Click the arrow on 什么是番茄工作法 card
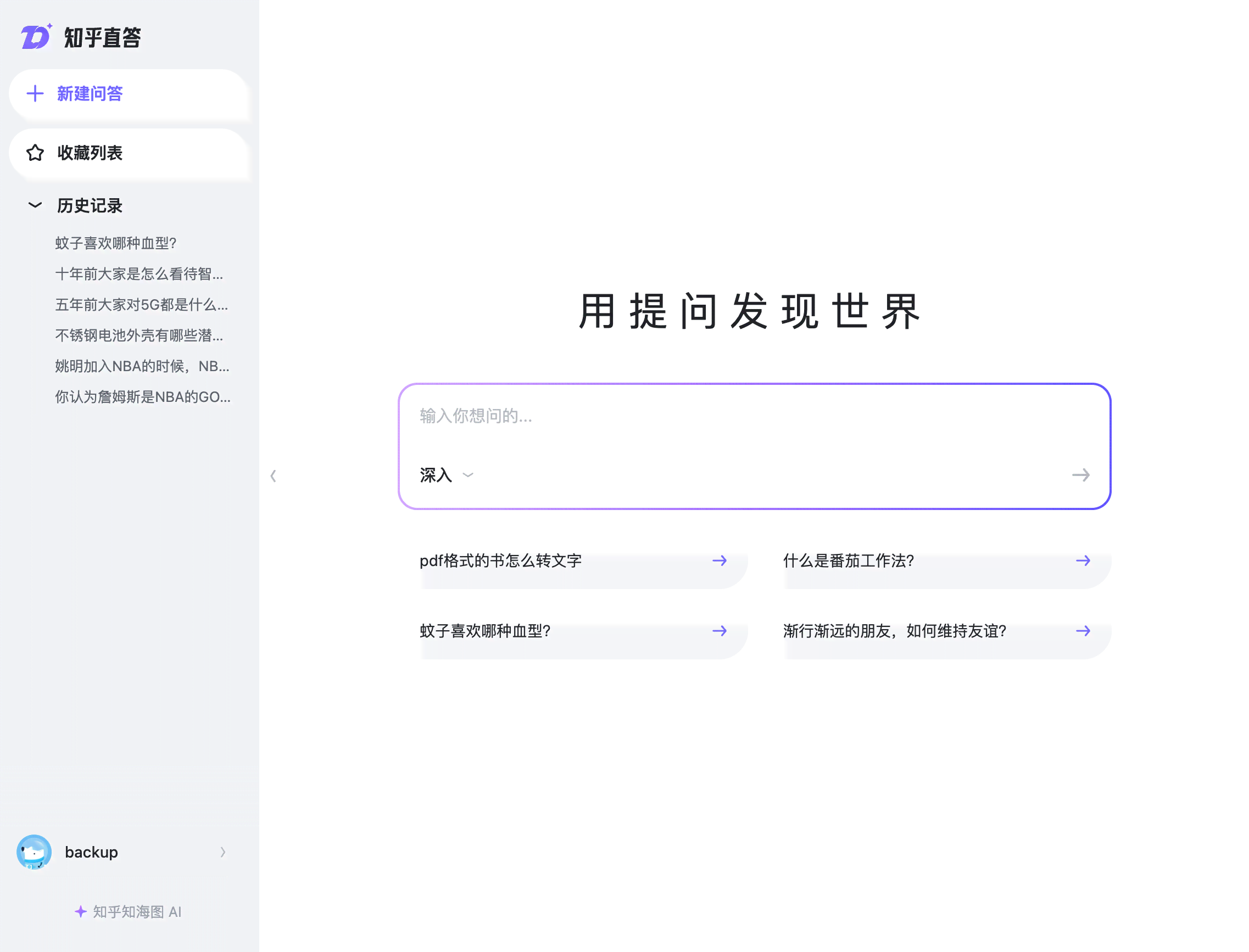Screen dimensions: 1249x952 pyautogui.click(x=1083, y=561)
